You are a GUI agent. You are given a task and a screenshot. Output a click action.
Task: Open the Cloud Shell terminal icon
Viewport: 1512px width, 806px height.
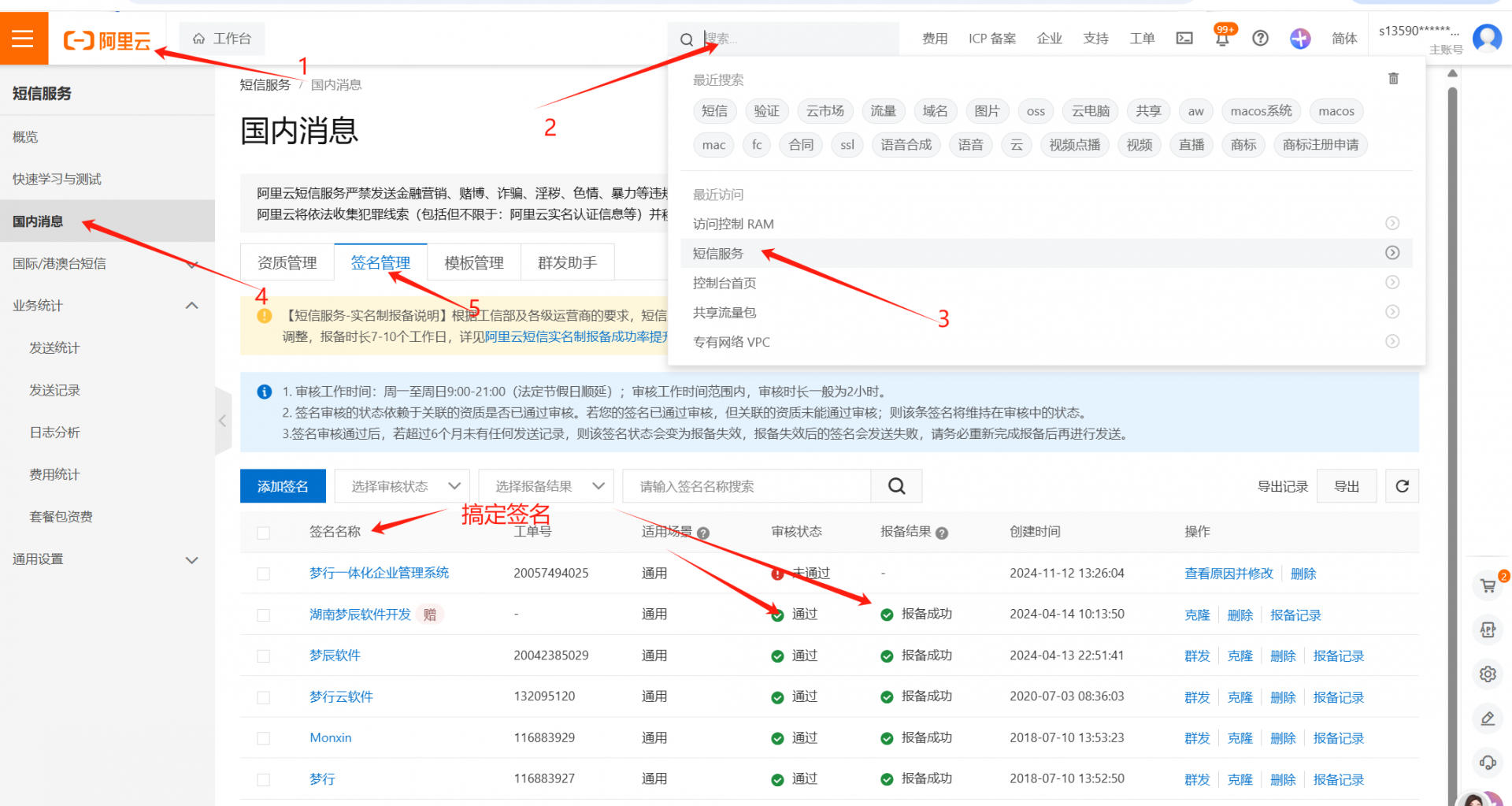(1184, 38)
